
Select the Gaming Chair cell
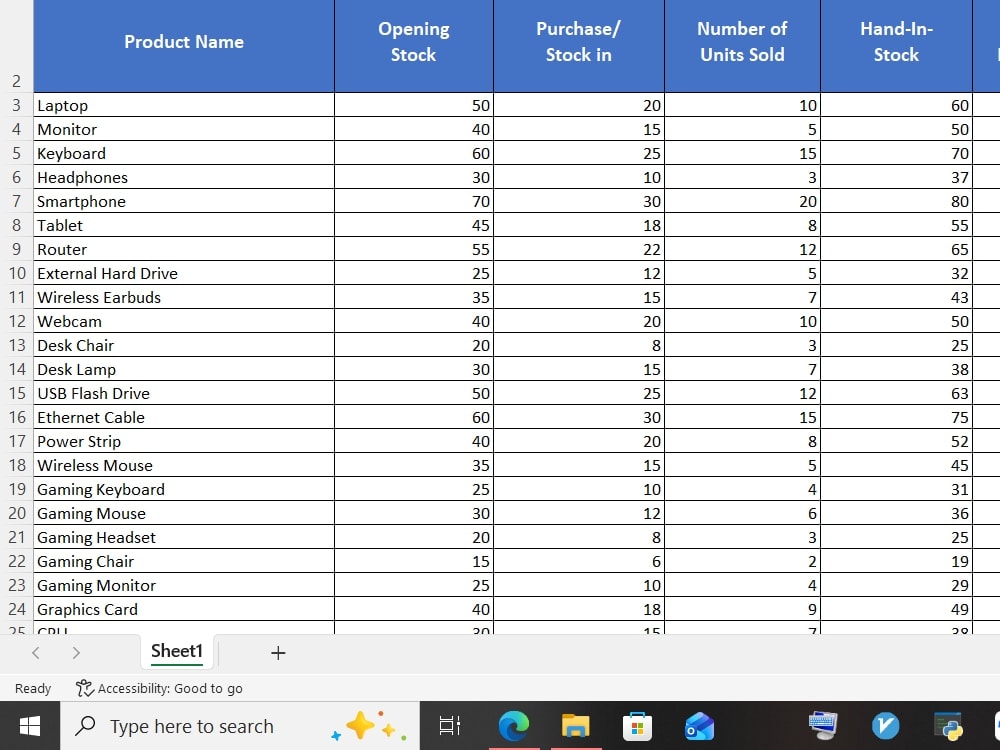[x=184, y=561]
